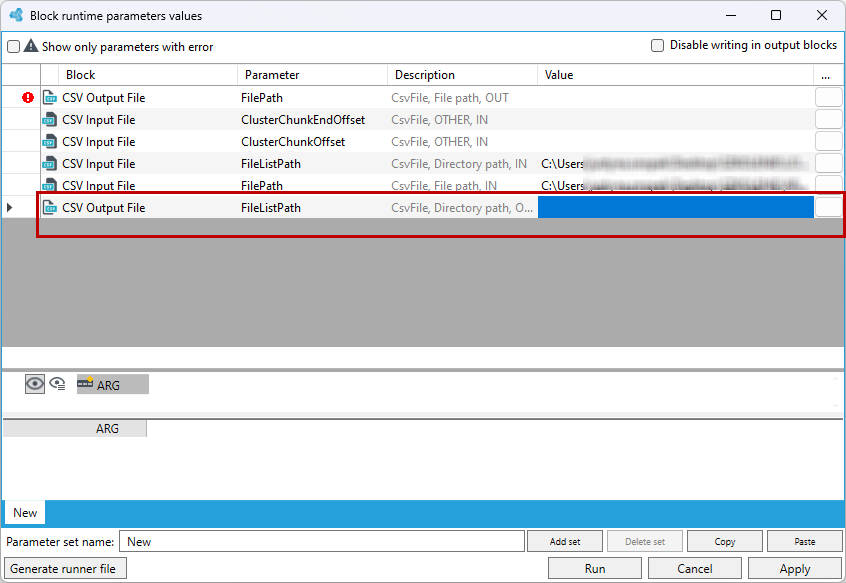Click the "CsvFile, Directory path, IN" description

tap(459, 164)
